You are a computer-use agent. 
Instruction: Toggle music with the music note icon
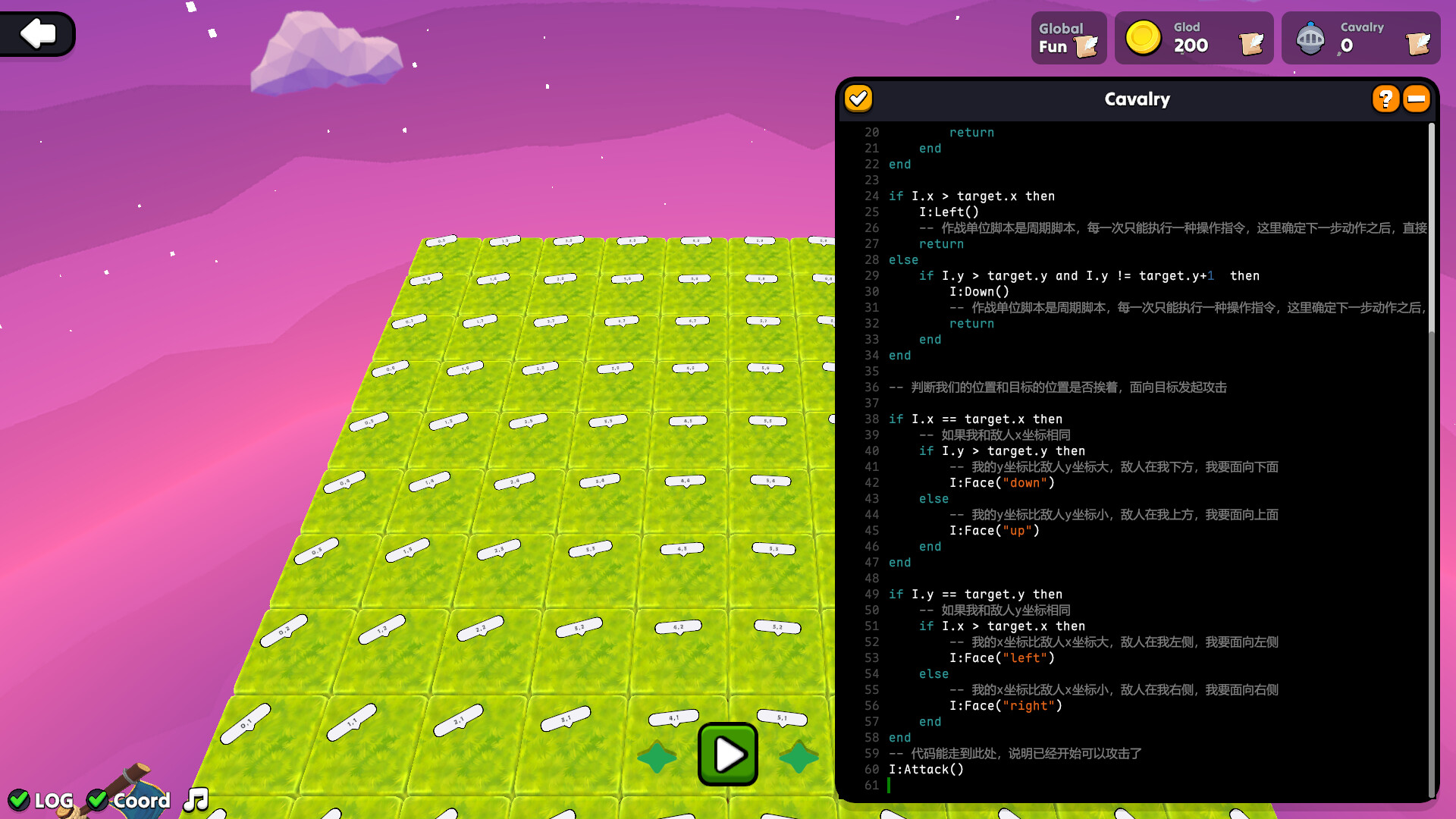pyautogui.click(x=195, y=801)
